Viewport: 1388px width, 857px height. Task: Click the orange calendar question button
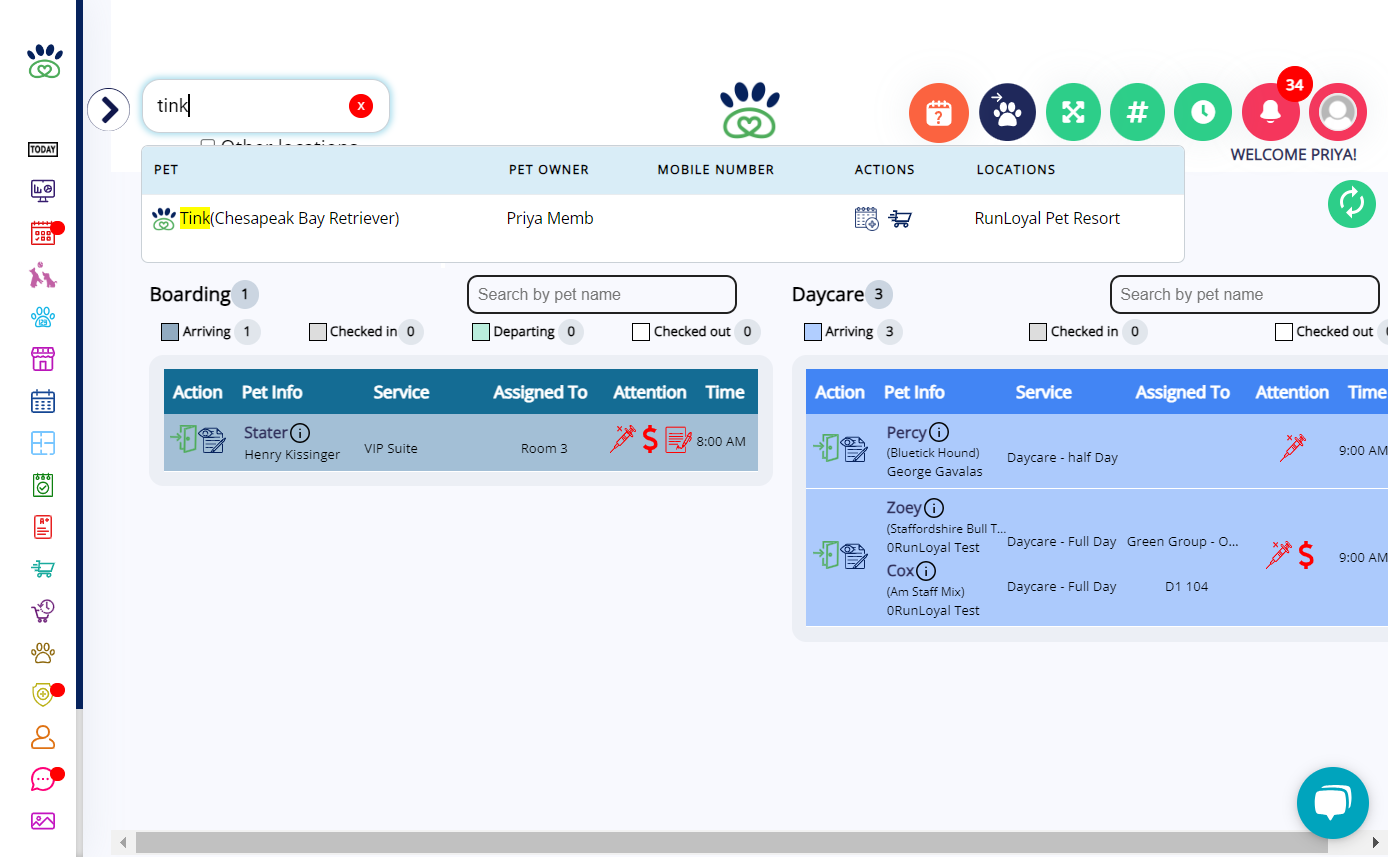point(938,112)
